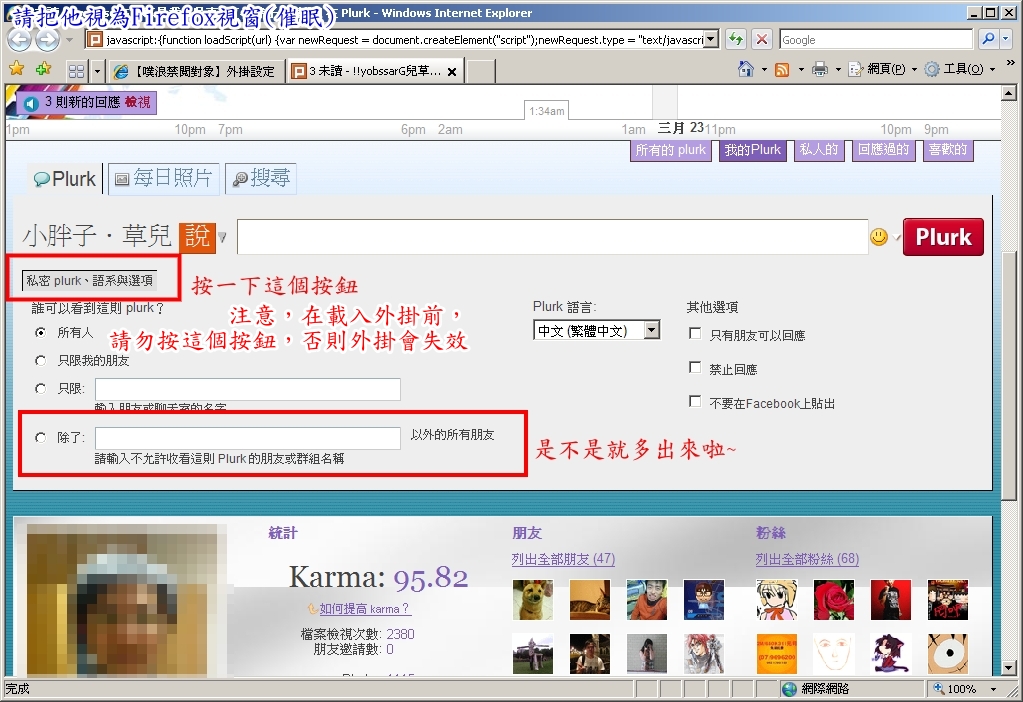Image resolution: width=1023 pixels, height=702 pixels.
Task: Go to the browser Home page icon
Action: click(x=745, y=69)
